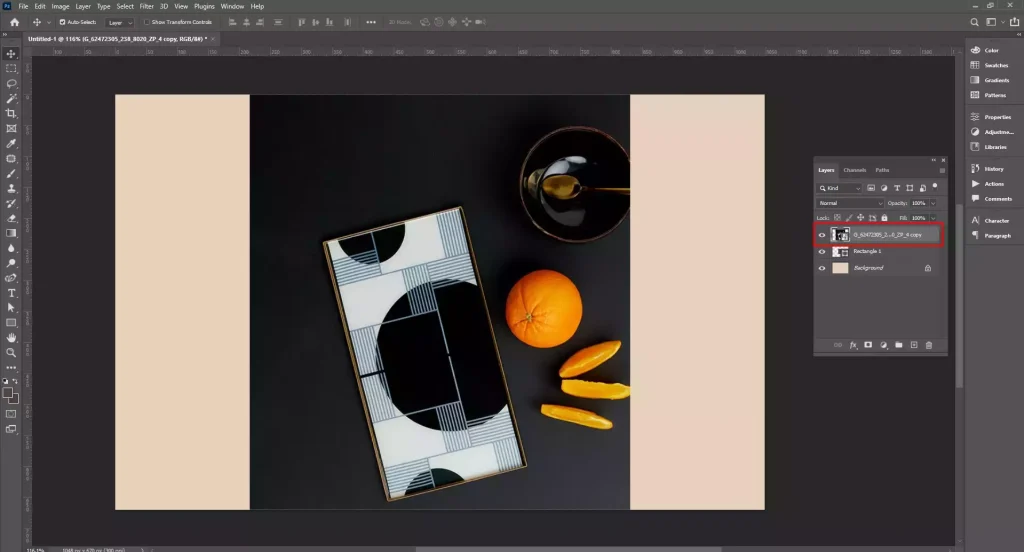Toggle the layer filter on/off switch
The width and height of the screenshot is (1024, 552).
point(935,186)
